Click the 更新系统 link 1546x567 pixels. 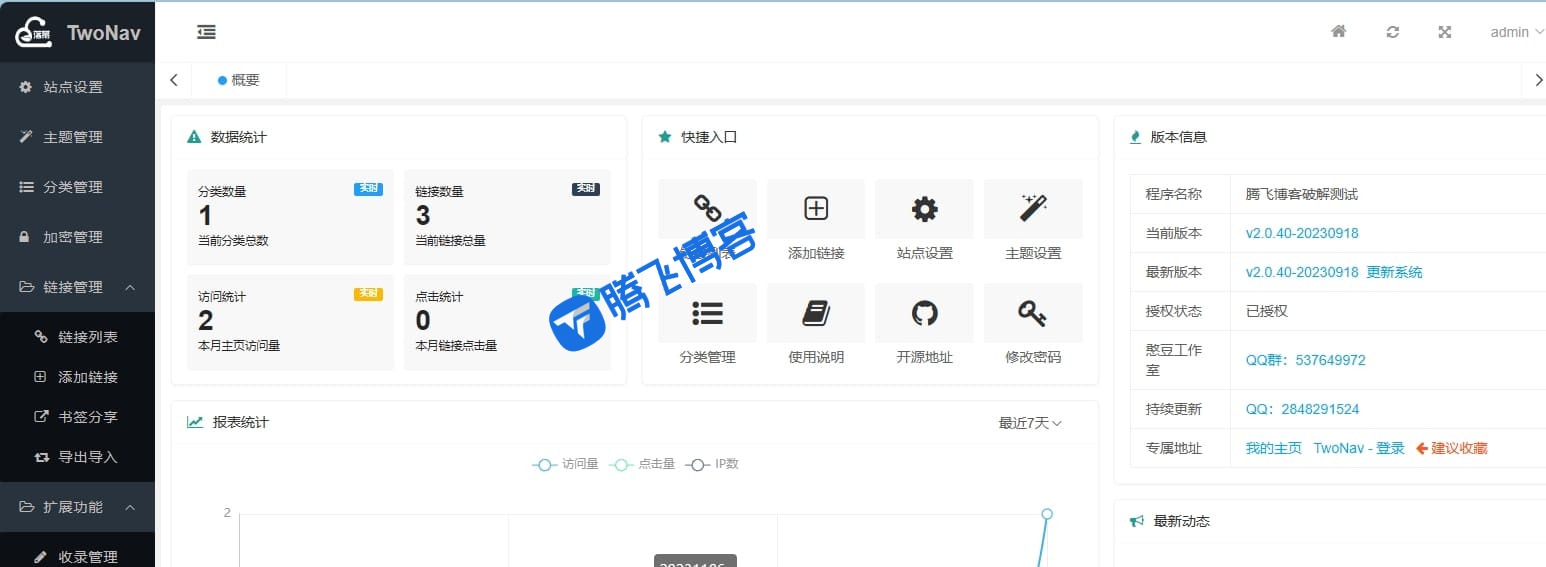click(x=1394, y=272)
